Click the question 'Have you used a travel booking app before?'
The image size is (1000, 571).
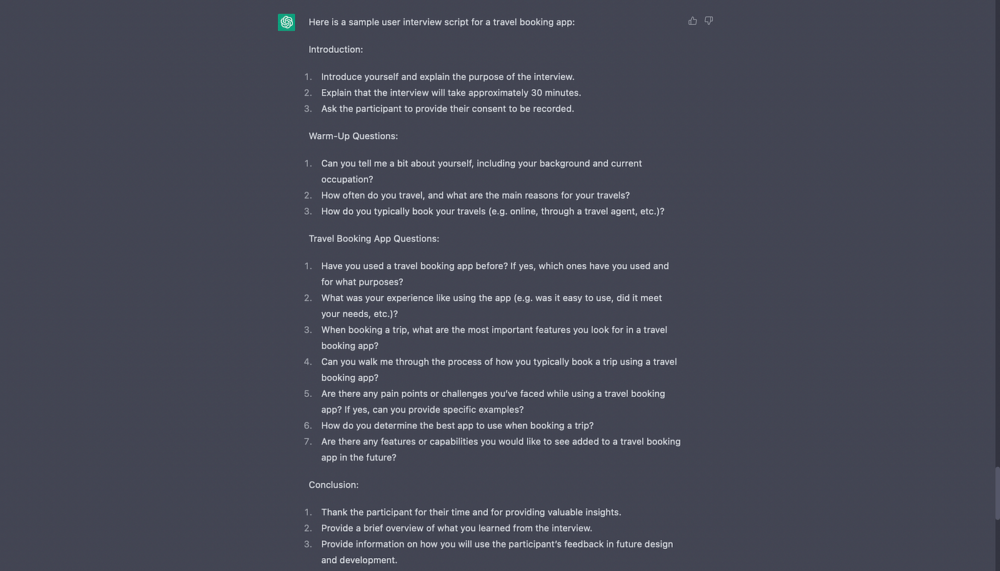tap(495, 274)
